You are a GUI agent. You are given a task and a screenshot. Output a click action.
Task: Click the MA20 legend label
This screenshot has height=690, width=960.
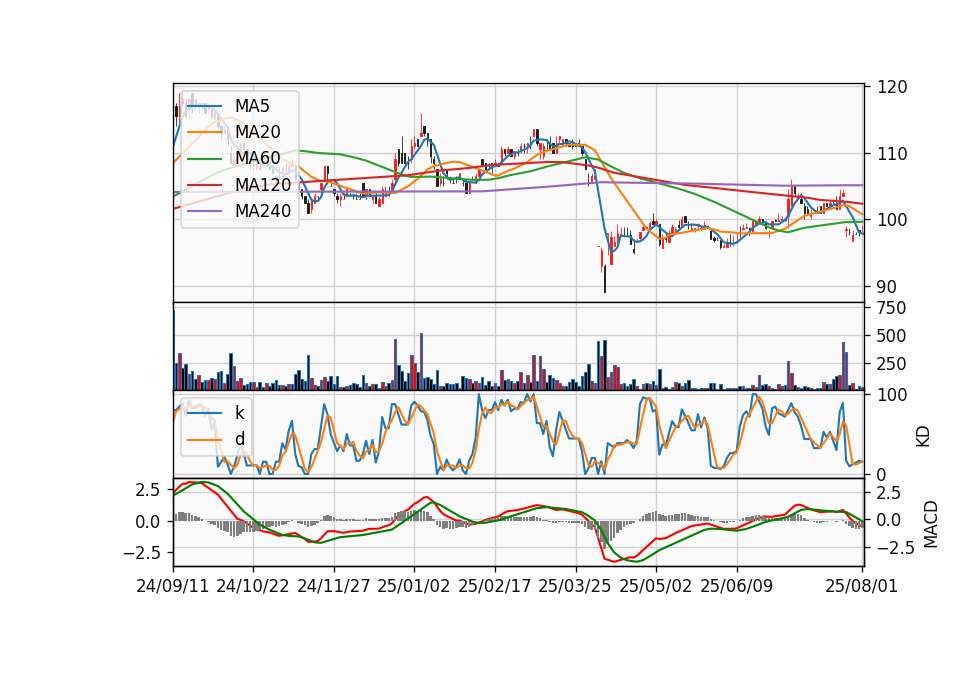pyautogui.click(x=257, y=132)
